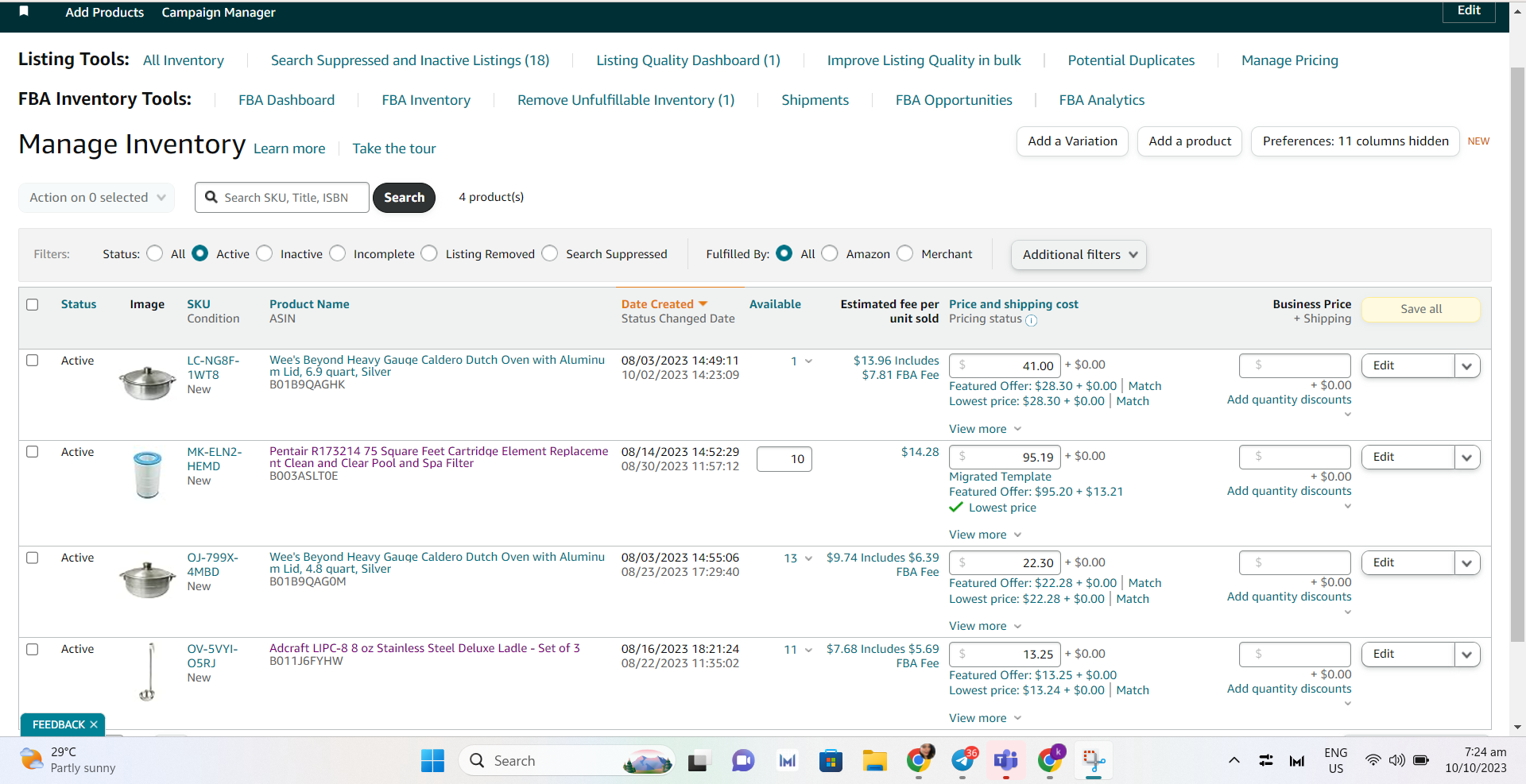This screenshot has width=1526, height=784.
Task: Open the weather widget showing 29°C
Action: pos(68,760)
